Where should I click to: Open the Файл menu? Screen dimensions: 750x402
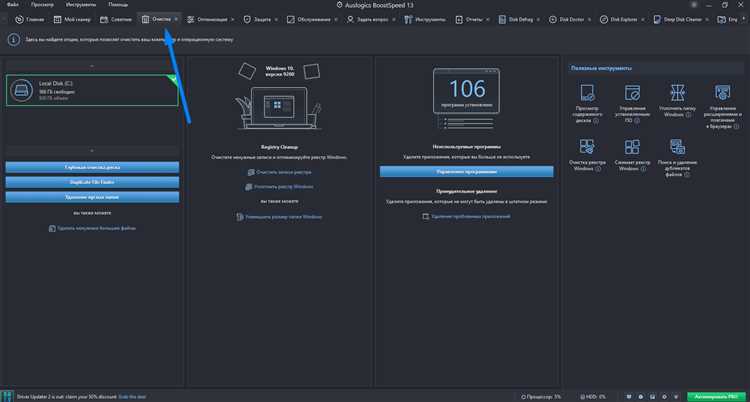click(x=13, y=5)
